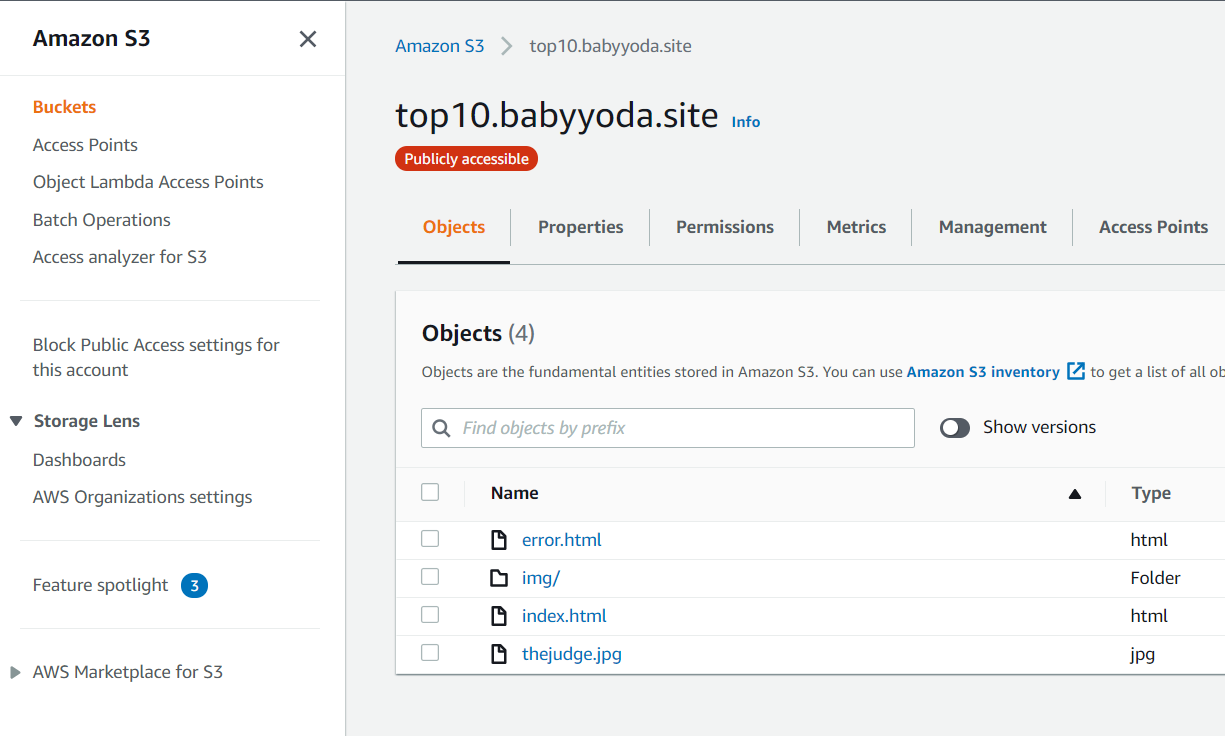1225x736 pixels.
Task: Open the Permissions tab
Action: [x=725, y=227]
